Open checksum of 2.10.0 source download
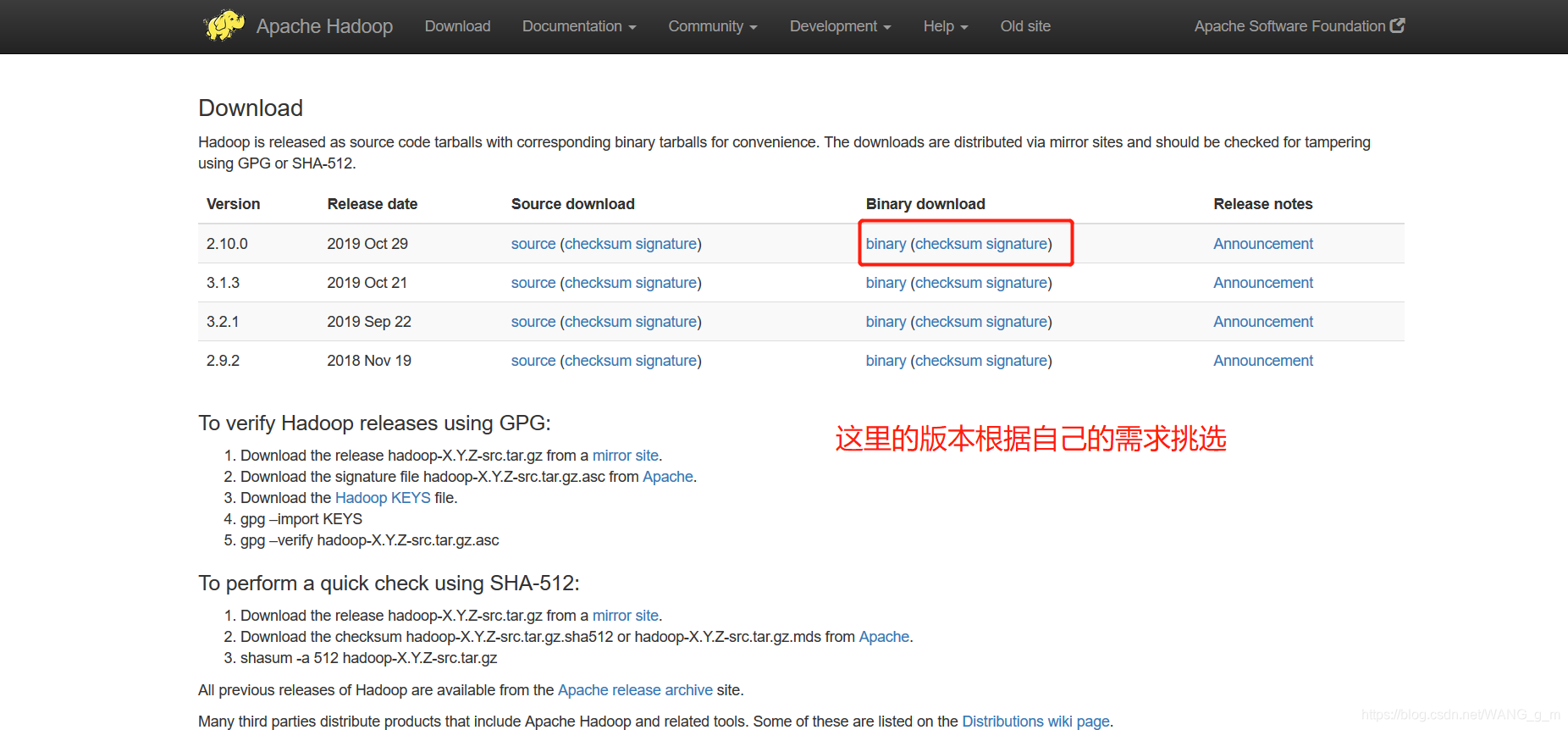Image resolution: width=1568 pixels, height=730 pixels. (598, 244)
